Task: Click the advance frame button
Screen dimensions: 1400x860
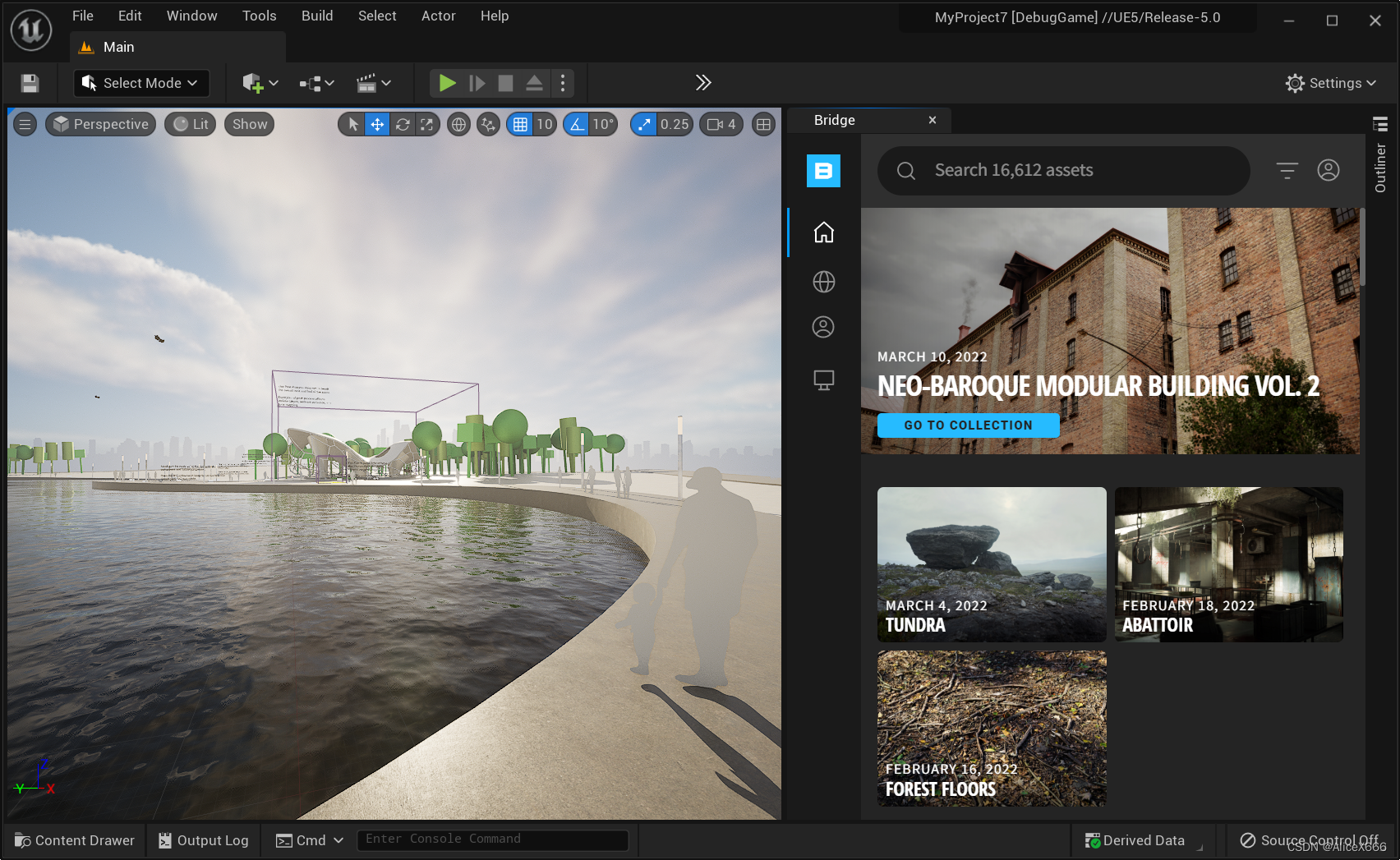Action: pyautogui.click(x=477, y=83)
